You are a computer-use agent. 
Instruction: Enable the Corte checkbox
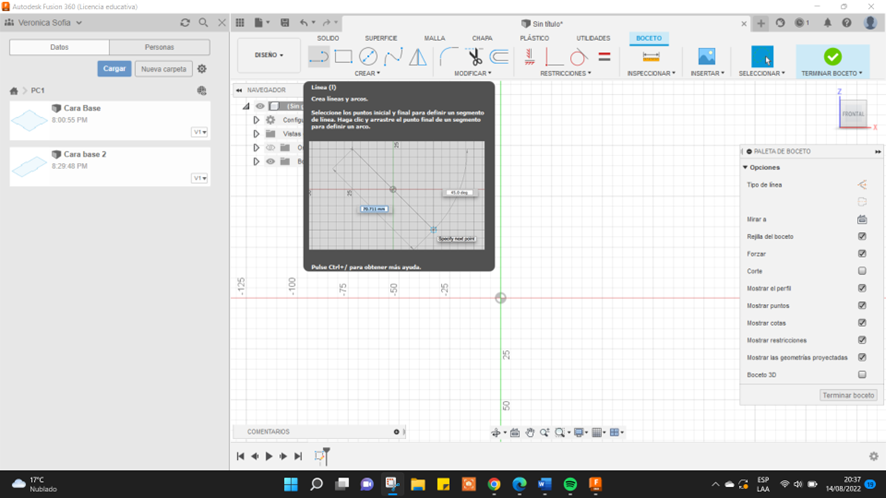point(862,271)
